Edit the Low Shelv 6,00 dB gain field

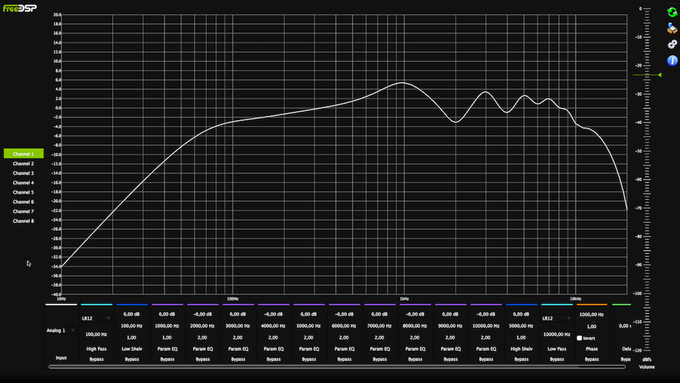132,314
